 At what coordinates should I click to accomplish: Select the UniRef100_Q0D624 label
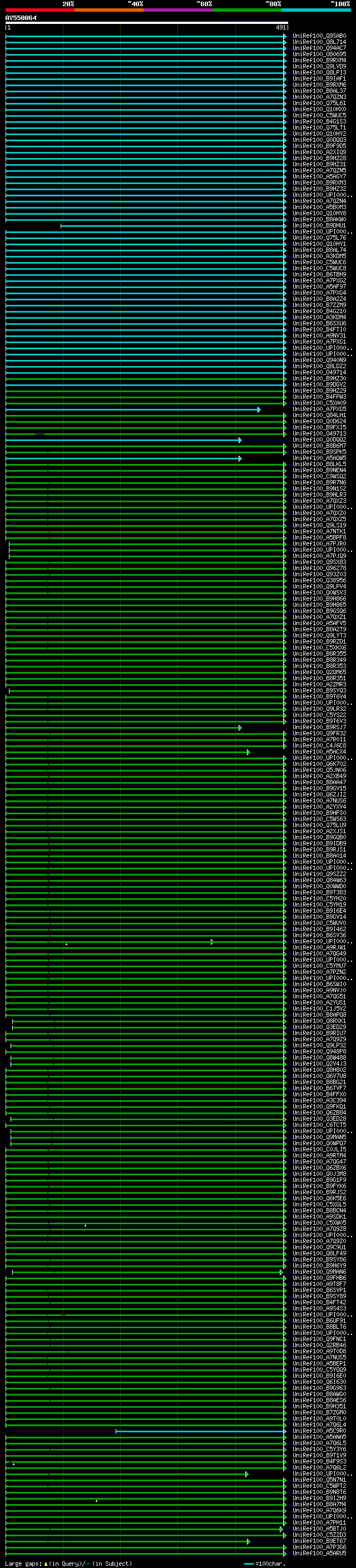click(x=319, y=421)
